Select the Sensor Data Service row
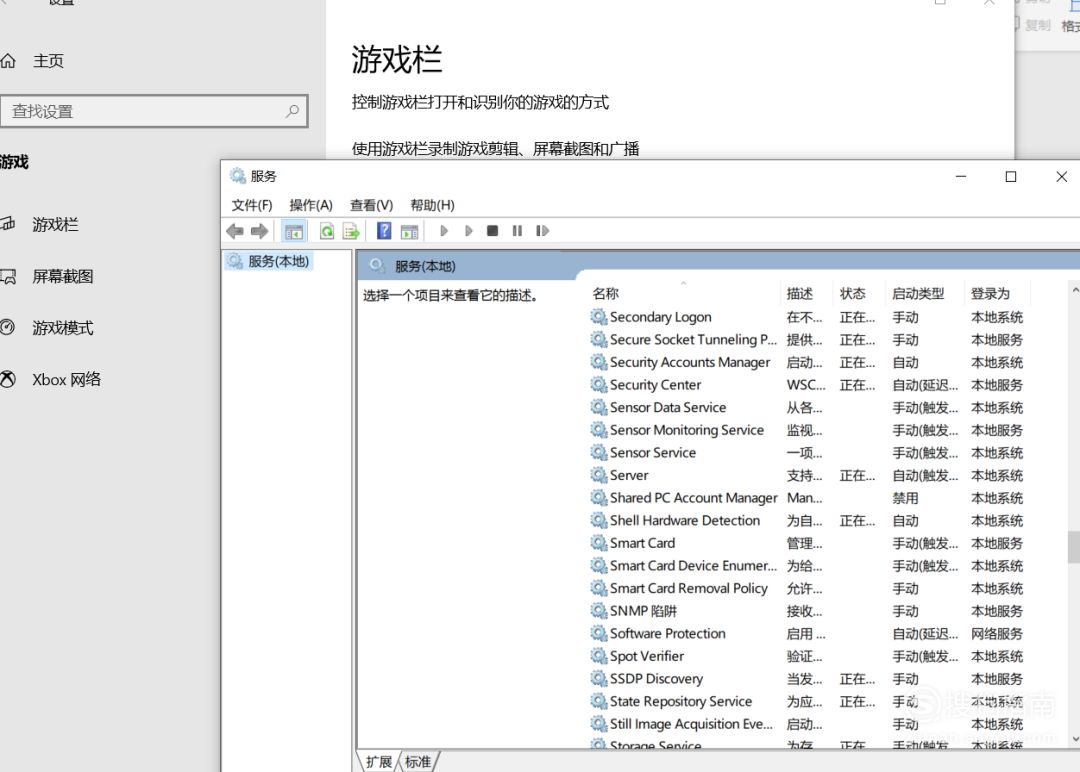Screen dimensions: 1080x772 (x=667, y=408)
